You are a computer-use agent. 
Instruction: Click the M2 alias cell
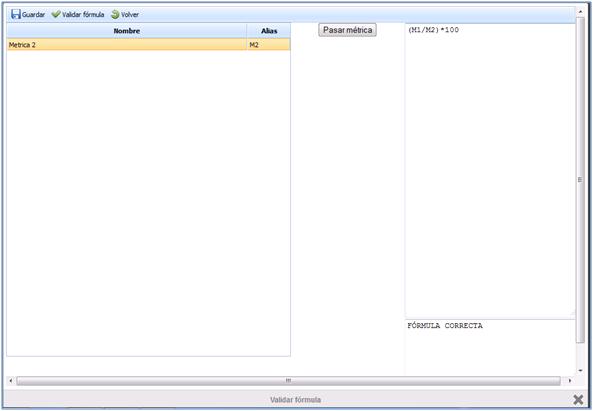[x=269, y=45]
